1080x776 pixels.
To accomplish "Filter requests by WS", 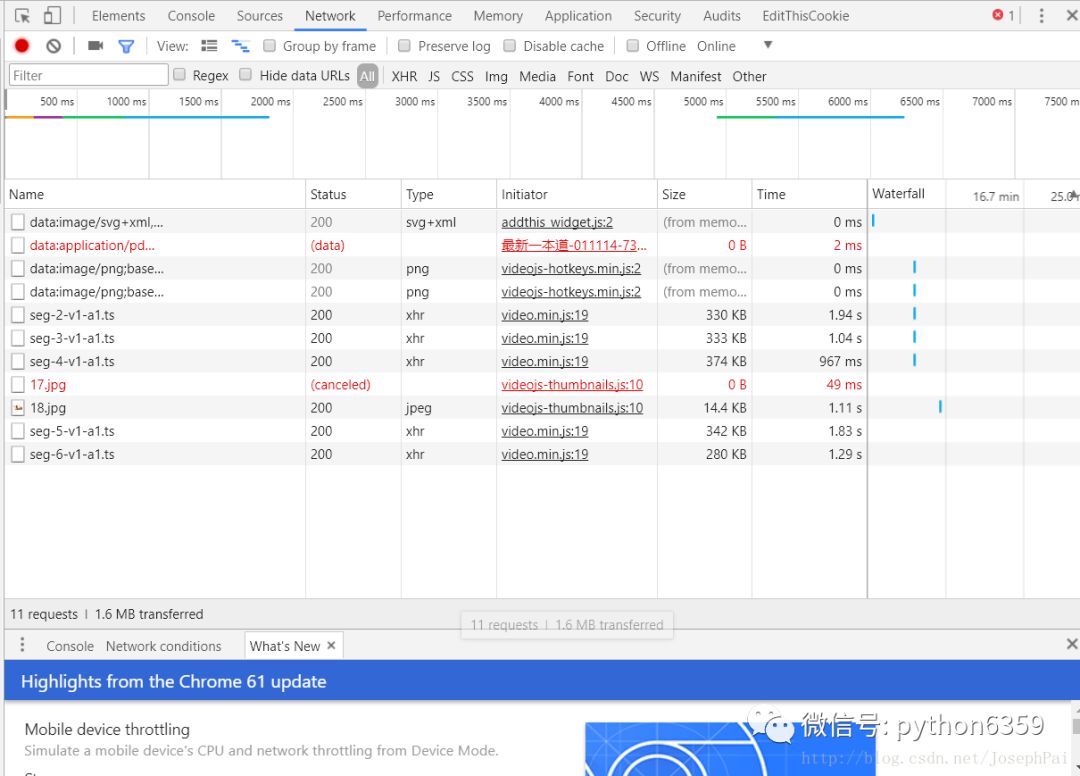I will (649, 76).
